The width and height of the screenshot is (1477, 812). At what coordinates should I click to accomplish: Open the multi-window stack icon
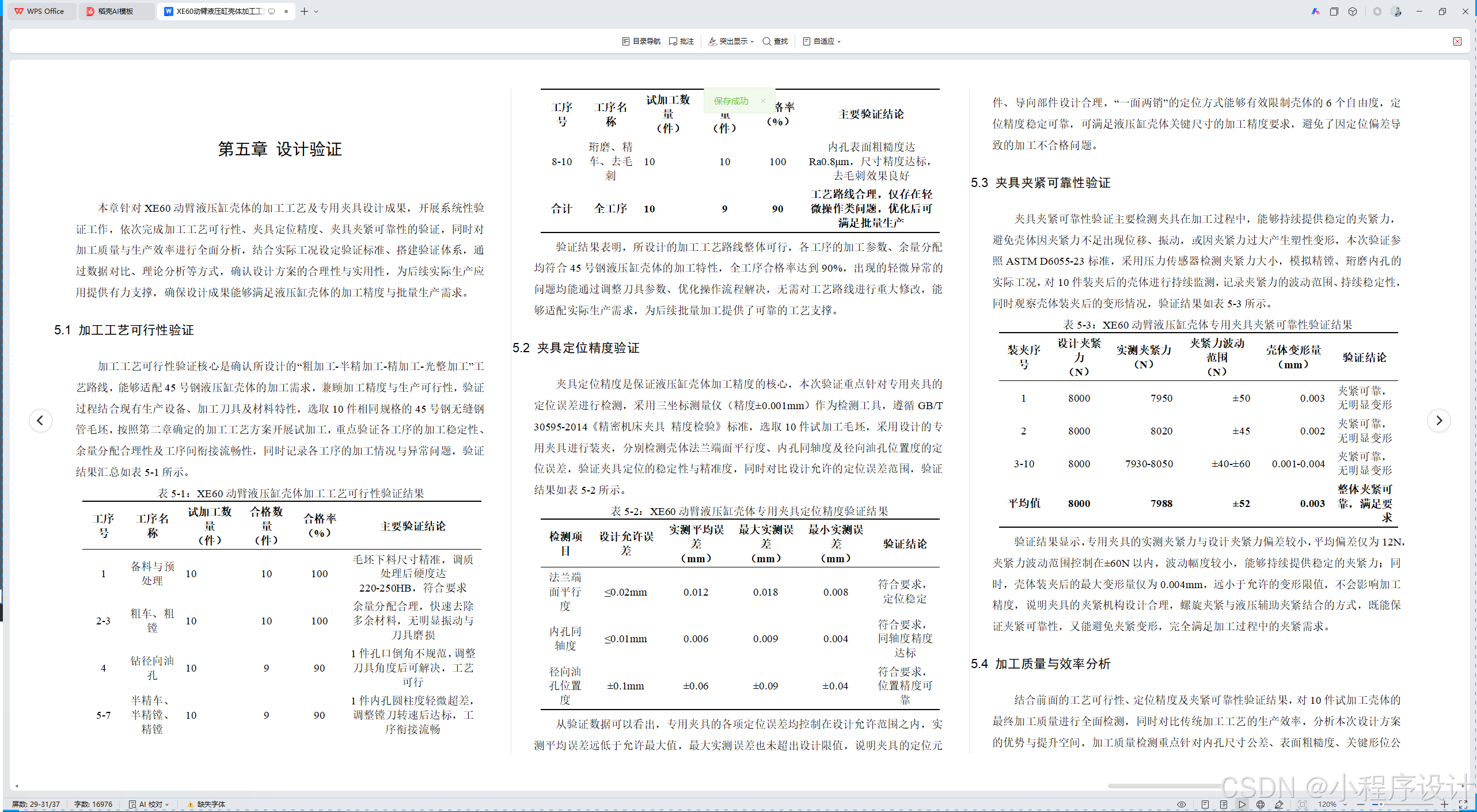pyautogui.click(x=1334, y=11)
